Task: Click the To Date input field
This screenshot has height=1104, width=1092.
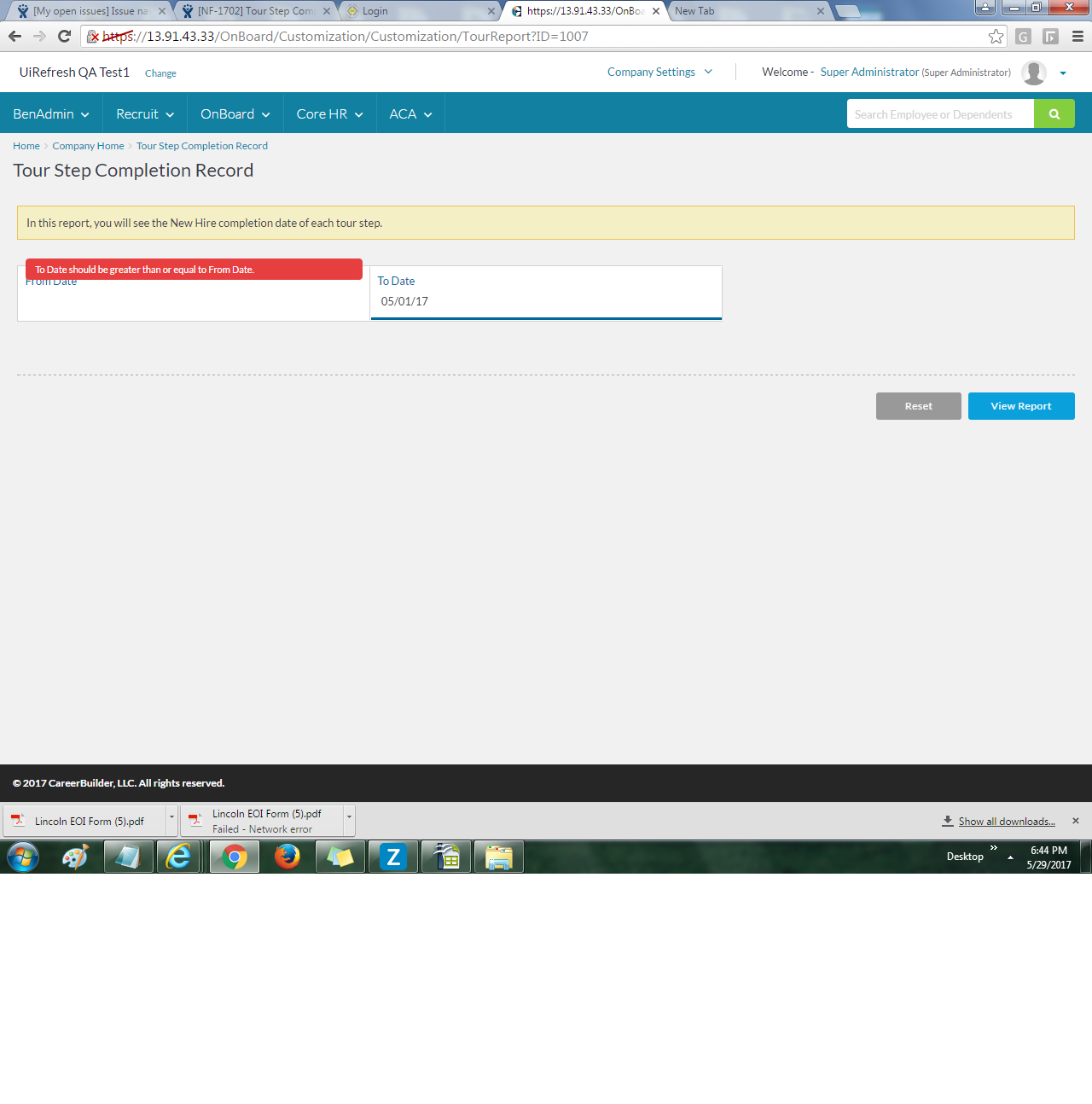Action: coord(546,302)
